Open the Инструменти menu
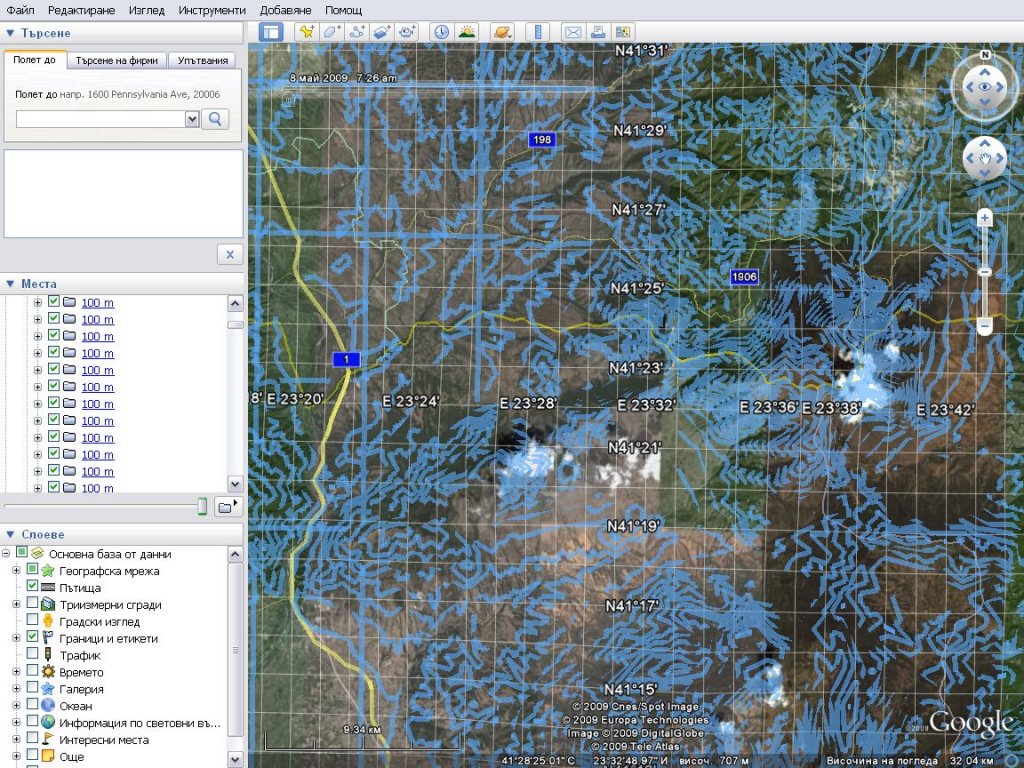Image resolution: width=1024 pixels, height=768 pixels. click(211, 10)
